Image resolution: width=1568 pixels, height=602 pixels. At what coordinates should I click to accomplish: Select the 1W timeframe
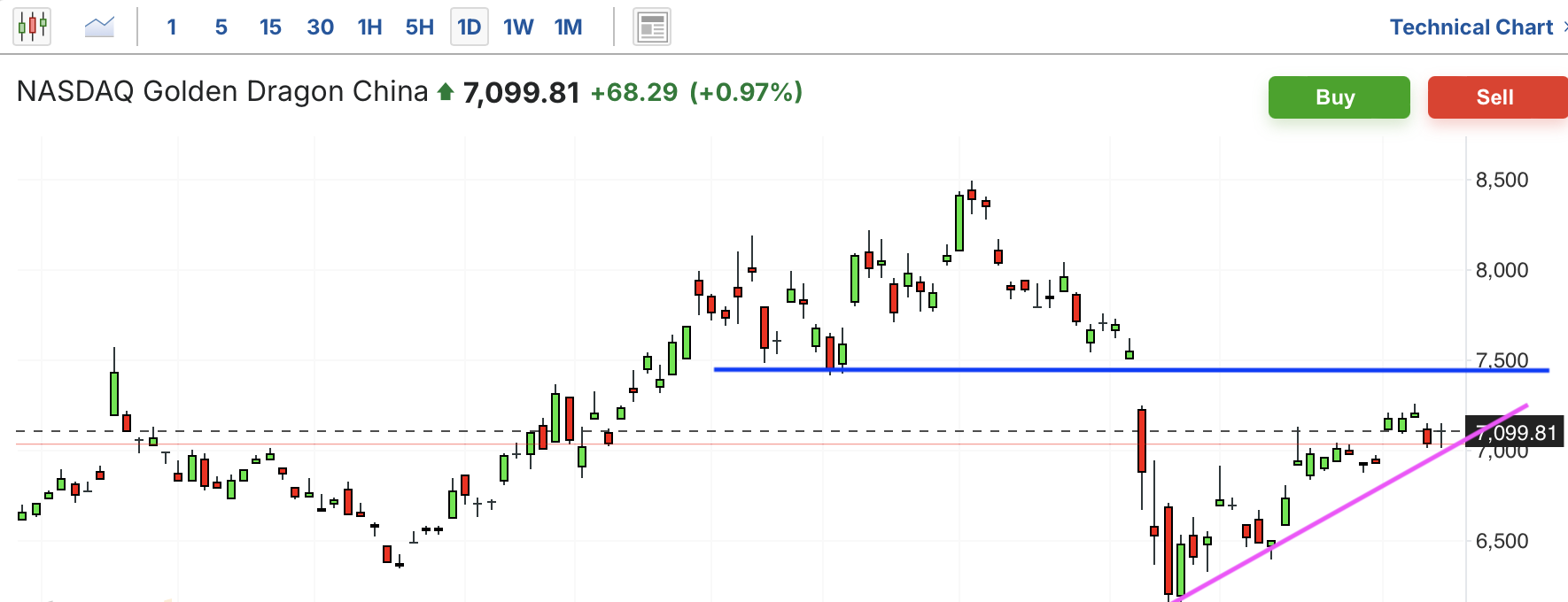(518, 27)
